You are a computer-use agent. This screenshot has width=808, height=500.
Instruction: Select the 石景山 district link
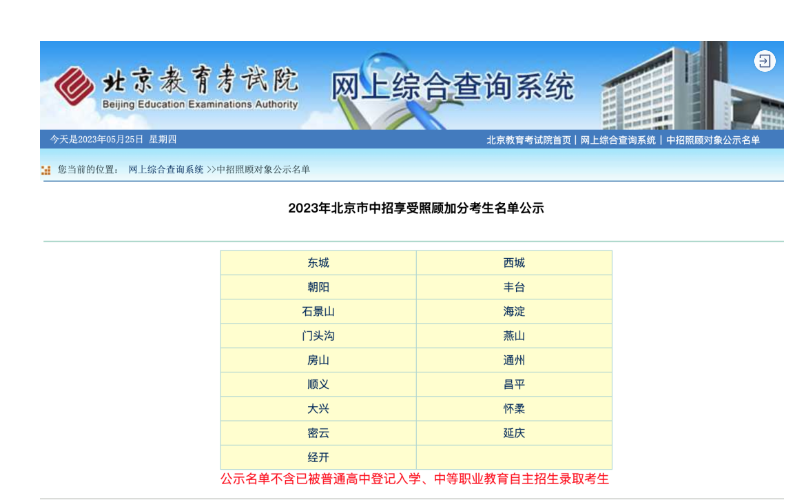[x=318, y=312]
